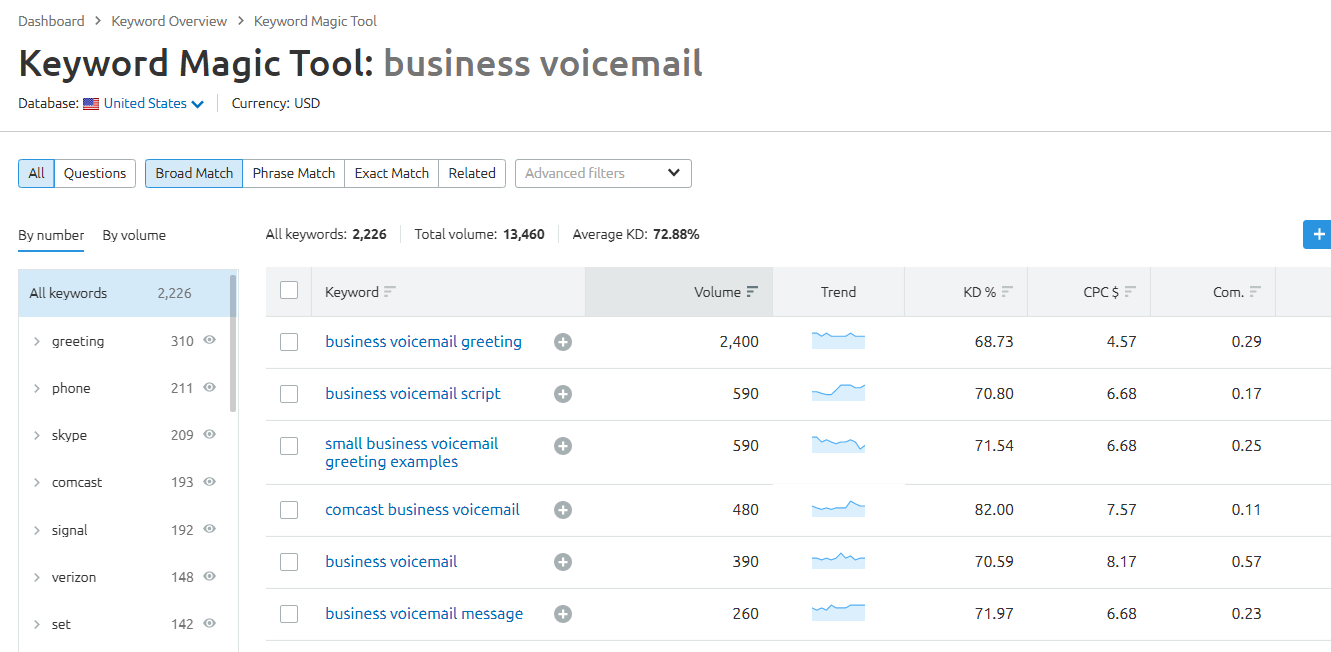This screenshot has height=652, width=1331.
Task: Hide the 'verizon' keyword group
Action: 210,577
